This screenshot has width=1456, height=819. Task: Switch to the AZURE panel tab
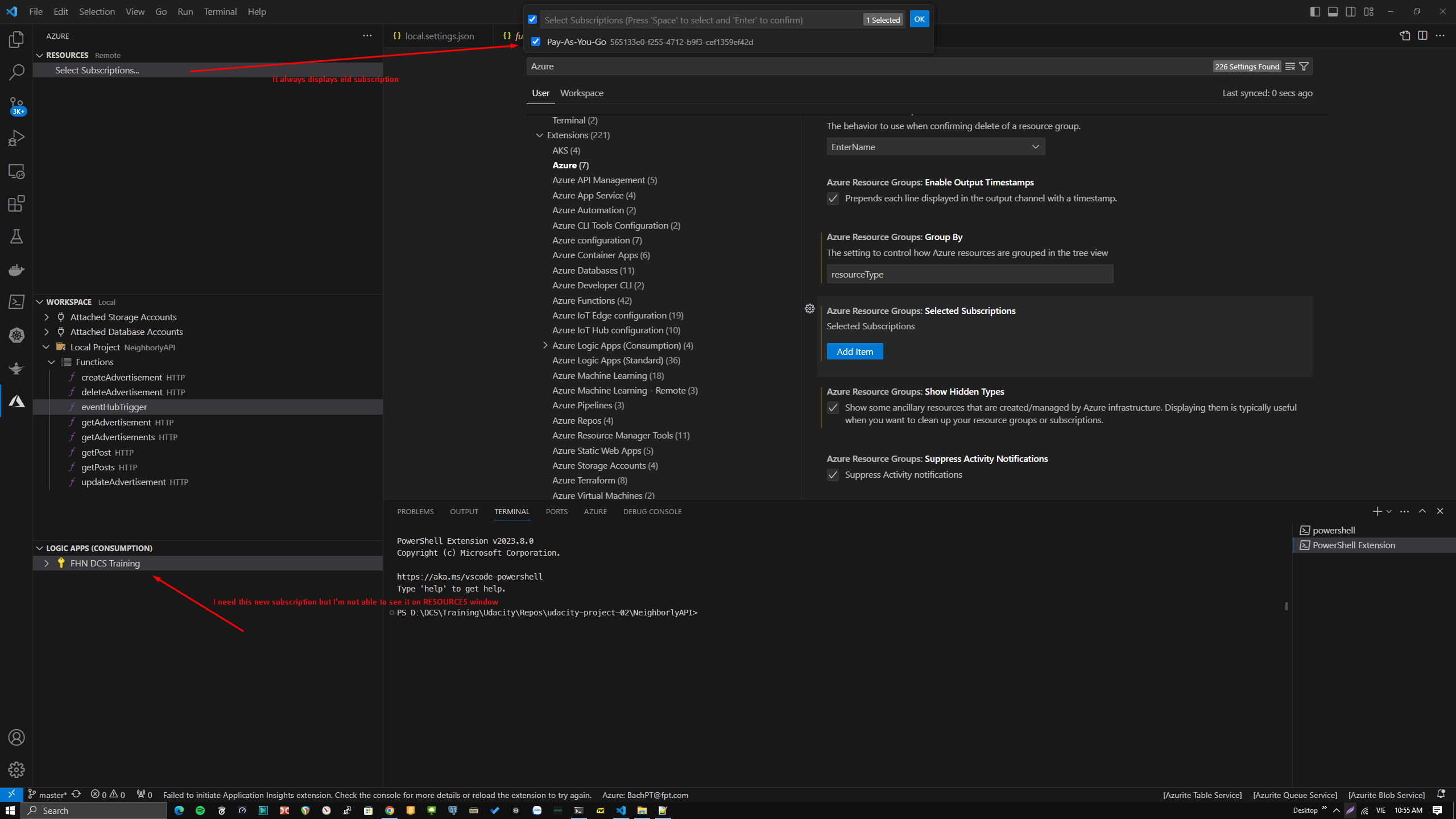[595, 512]
